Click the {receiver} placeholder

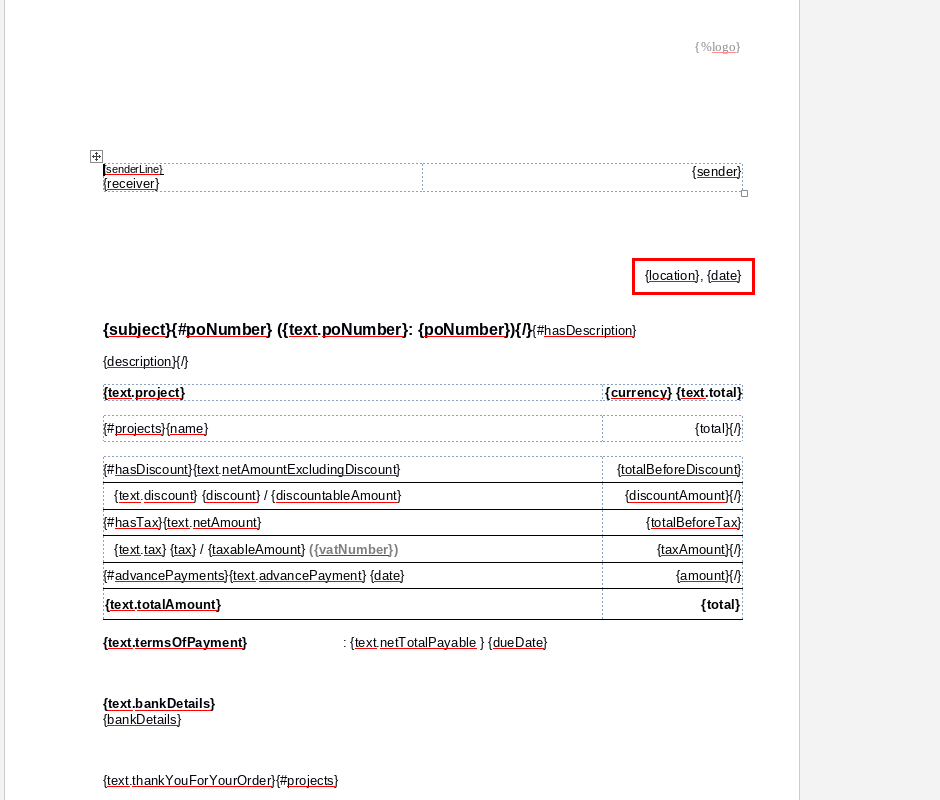pos(131,184)
